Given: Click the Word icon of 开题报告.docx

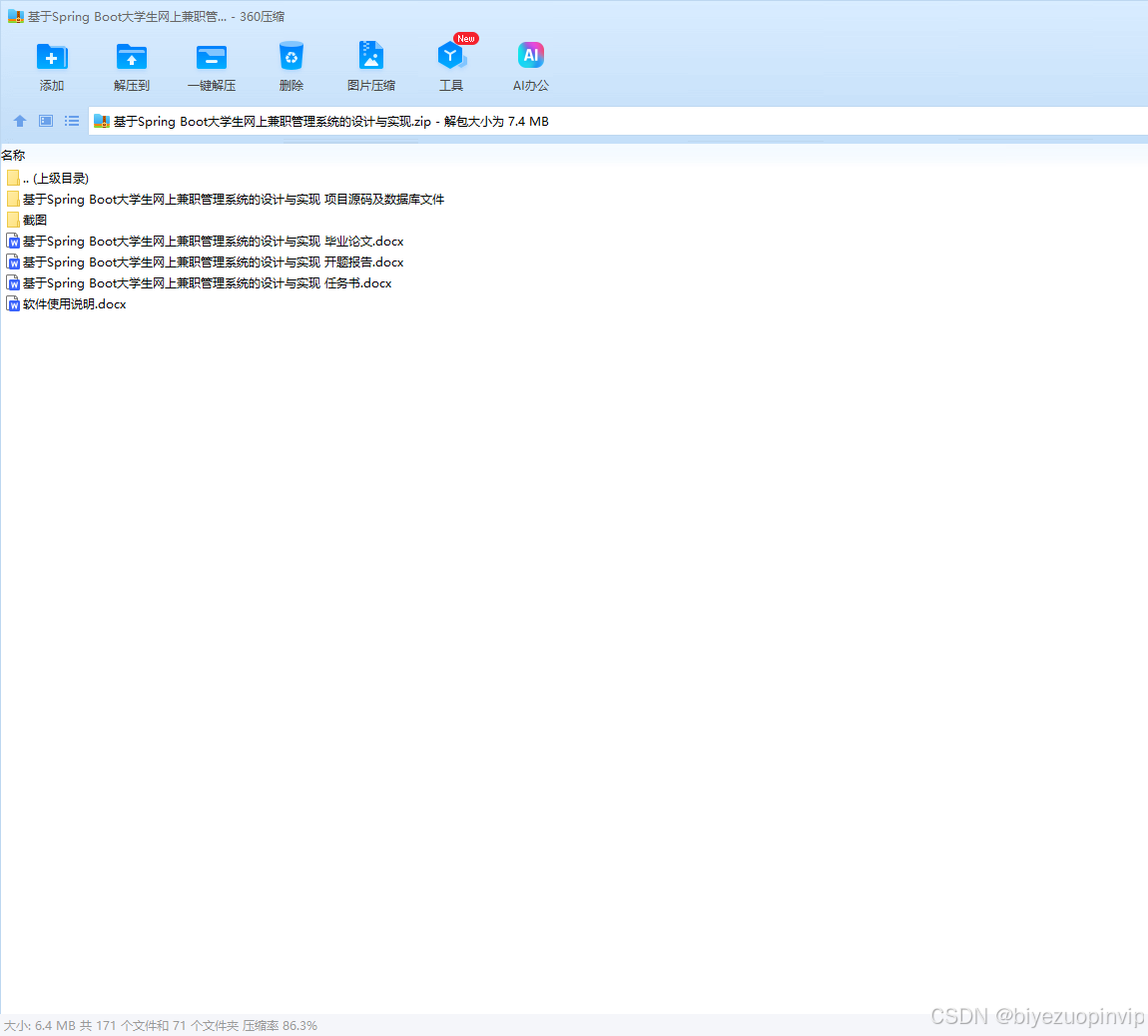Looking at the screenshot, I should (12, 262).
